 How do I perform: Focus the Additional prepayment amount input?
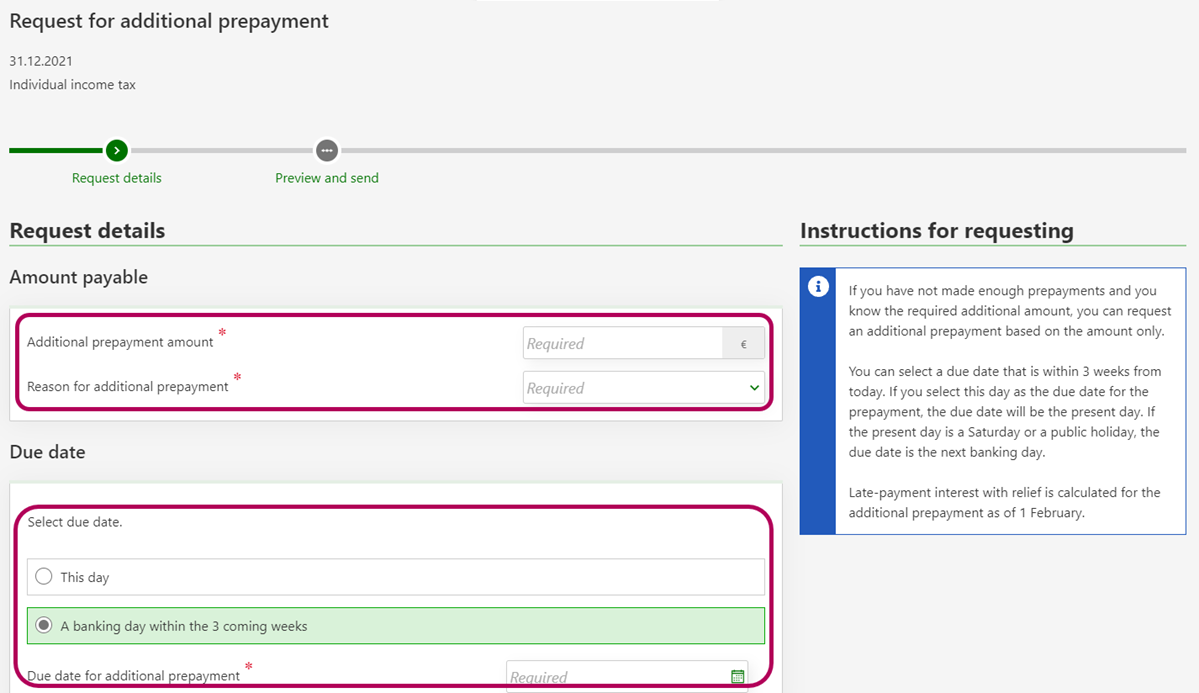click(x=622, y=344)
